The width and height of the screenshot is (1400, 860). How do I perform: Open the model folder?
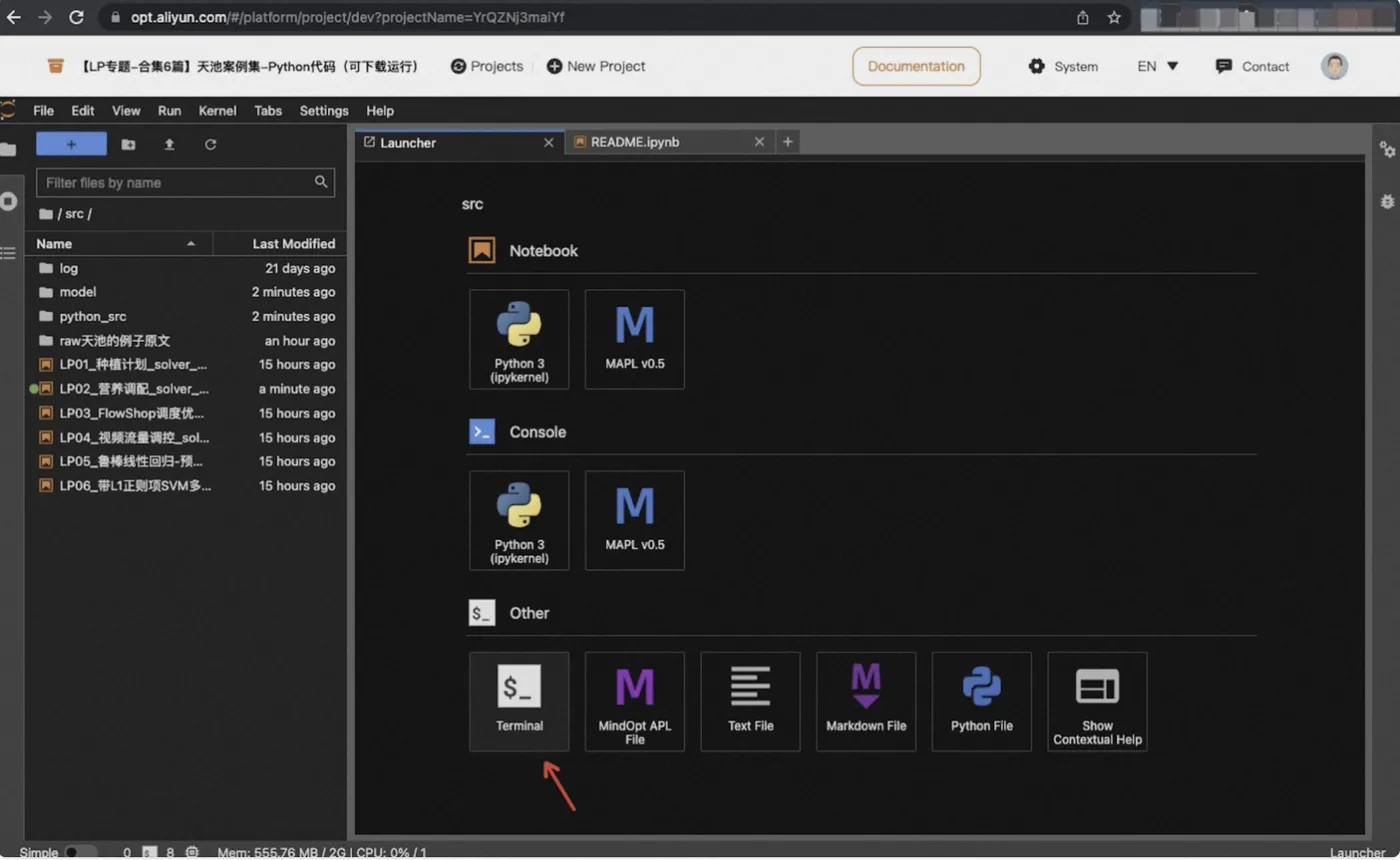pos(186,292)
